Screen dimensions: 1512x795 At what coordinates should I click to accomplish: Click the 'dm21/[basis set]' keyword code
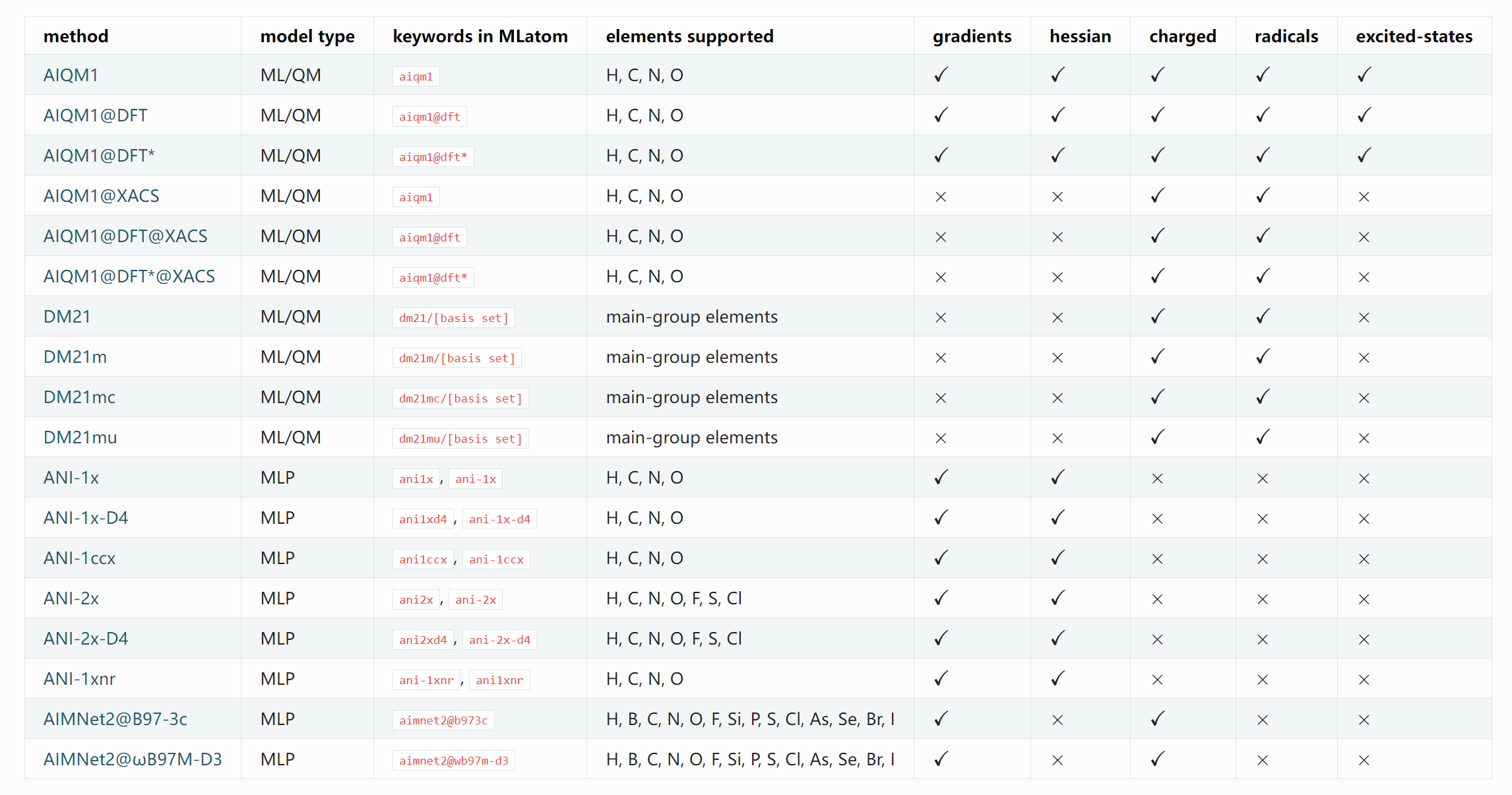454,318
